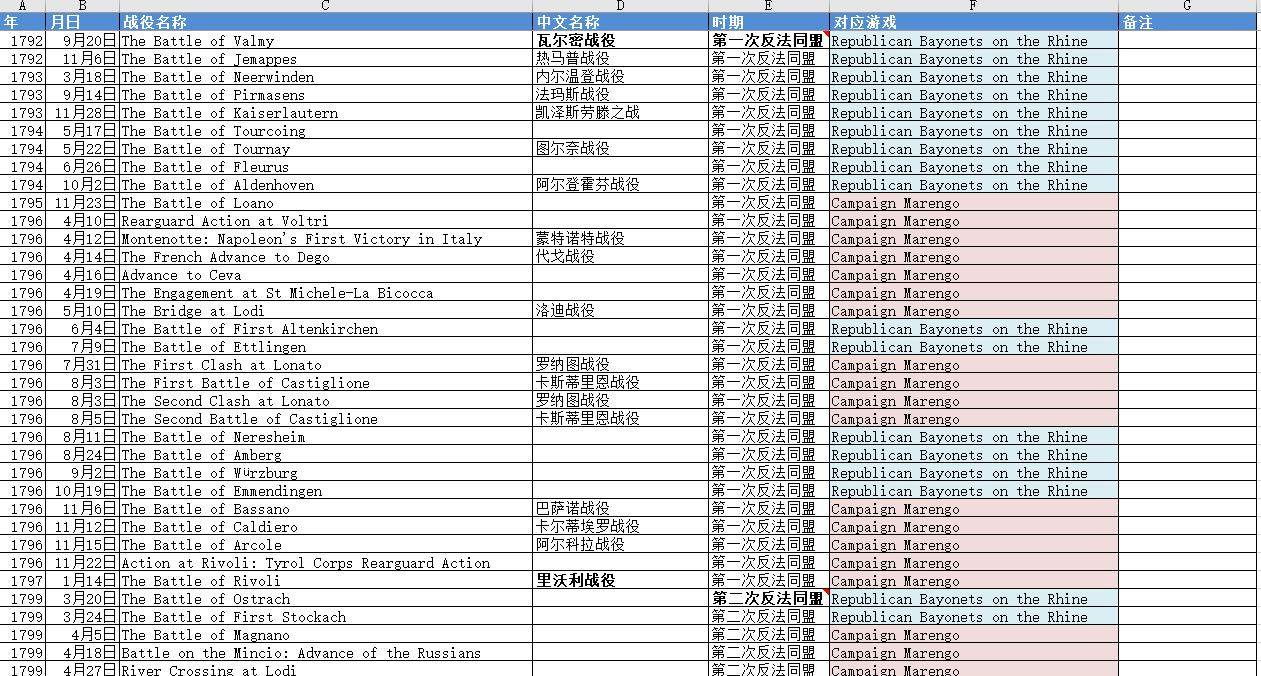Click Republican Bayonets cell in Valmy row

(x=973, y=41)
